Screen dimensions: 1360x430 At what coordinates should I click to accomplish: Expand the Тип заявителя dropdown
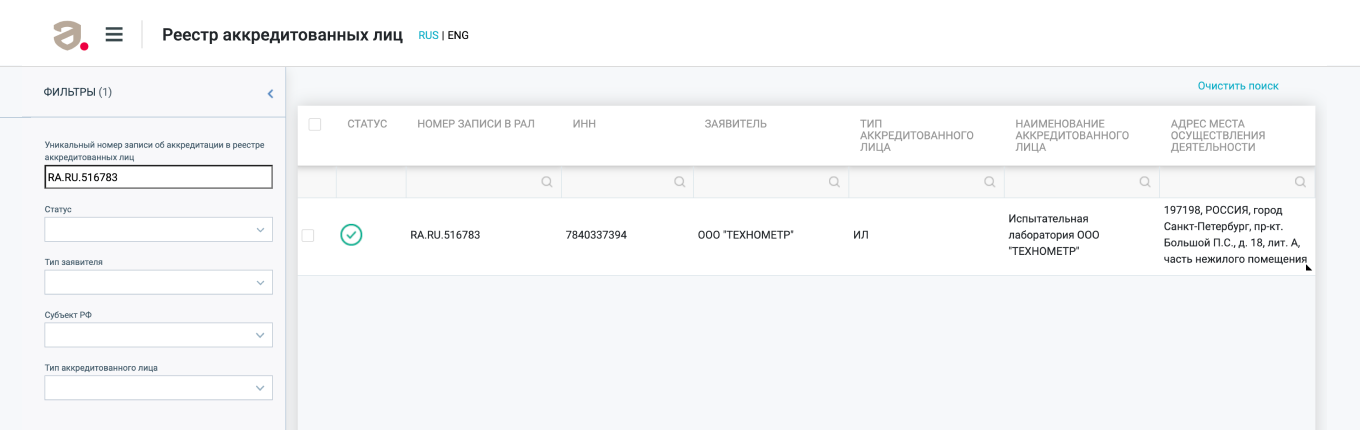click(x=158, y=283)
